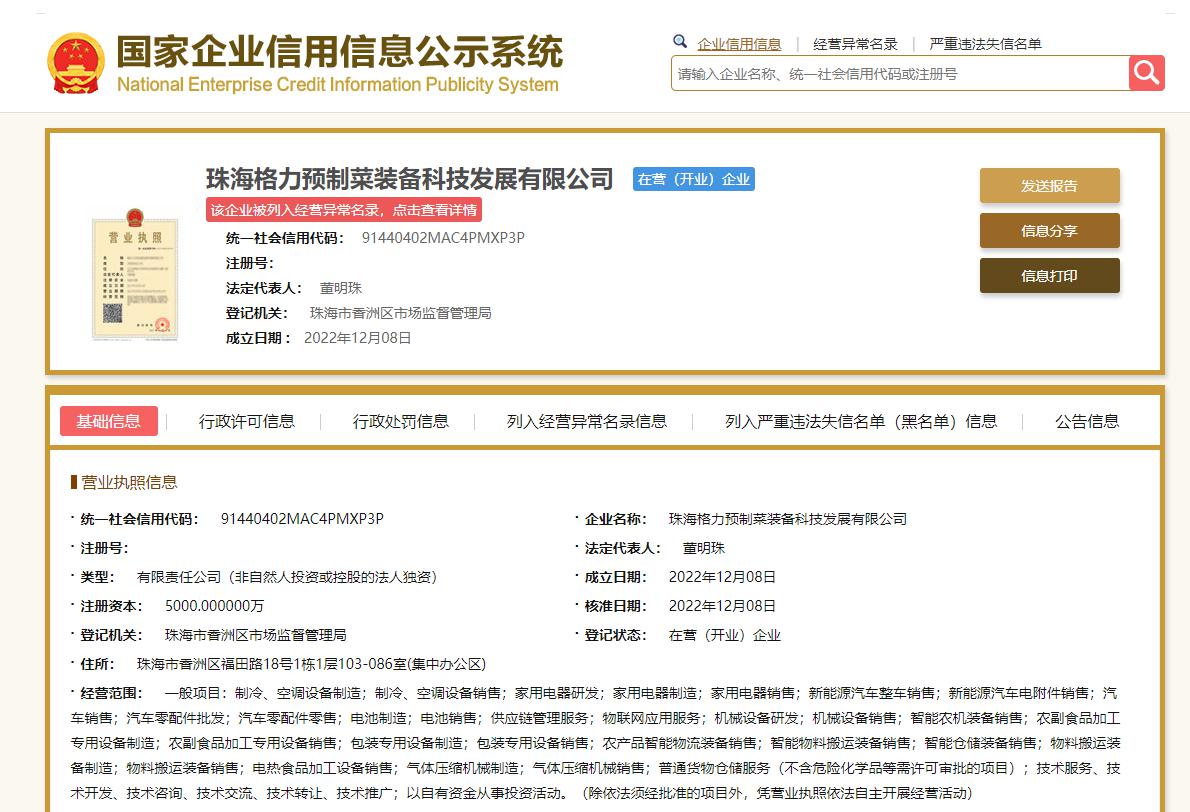Focus the enterprise name search input field
Image resolution: width=1190 pixels, height=812 pixels.
click(900, 74)
